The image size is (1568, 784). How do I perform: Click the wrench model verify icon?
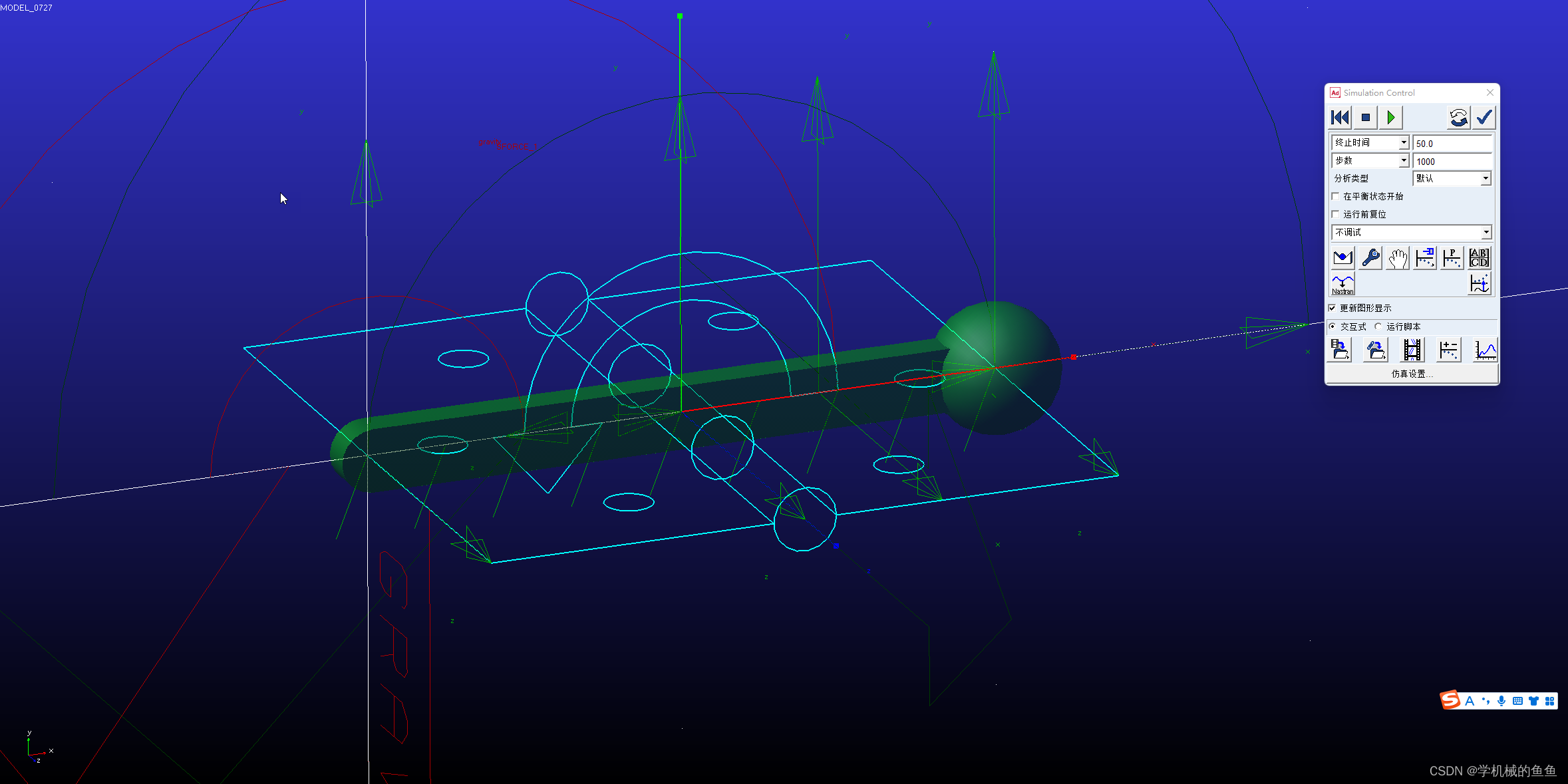[x=1370, y=258]
